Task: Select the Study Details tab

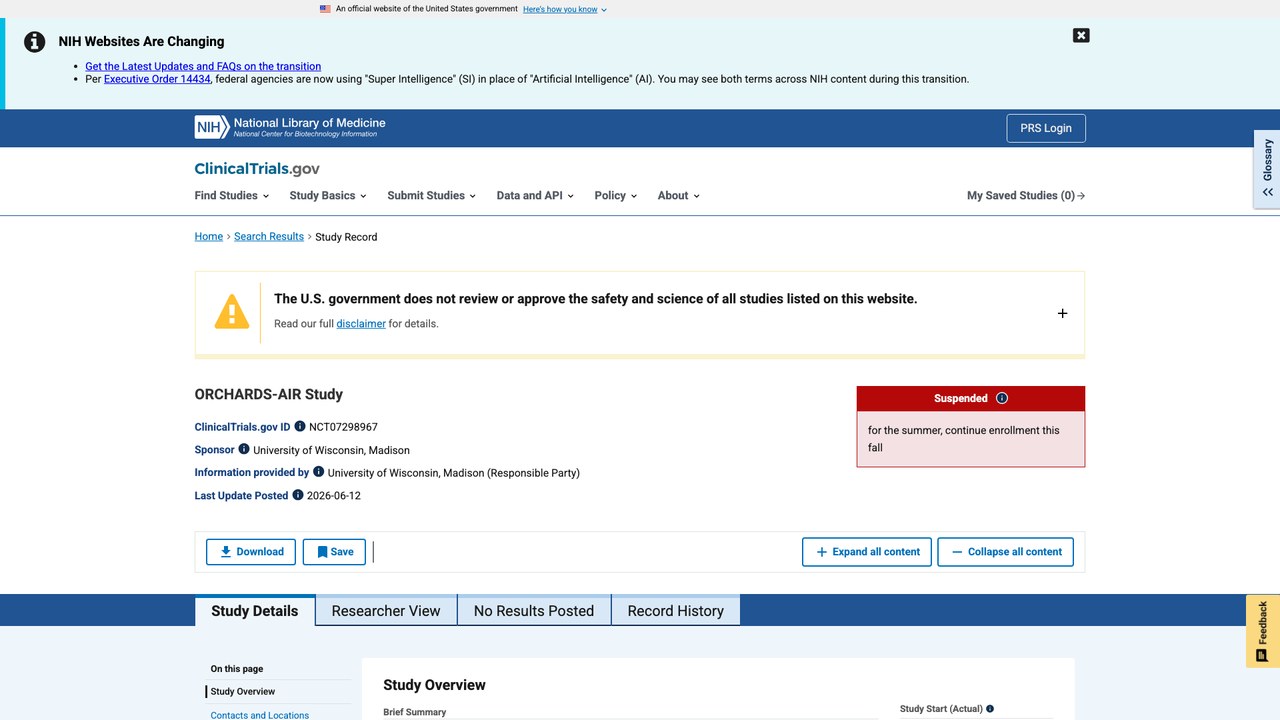Action: [255, 611]
